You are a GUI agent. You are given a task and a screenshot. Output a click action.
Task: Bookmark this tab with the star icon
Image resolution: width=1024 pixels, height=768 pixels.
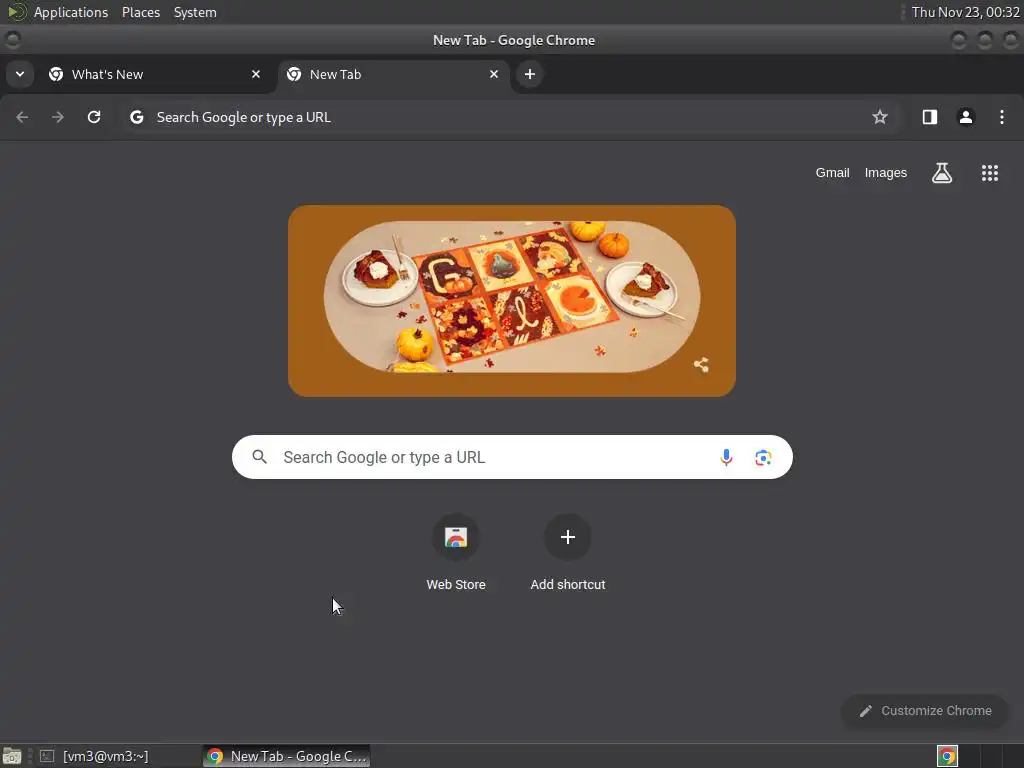point(880,117)
